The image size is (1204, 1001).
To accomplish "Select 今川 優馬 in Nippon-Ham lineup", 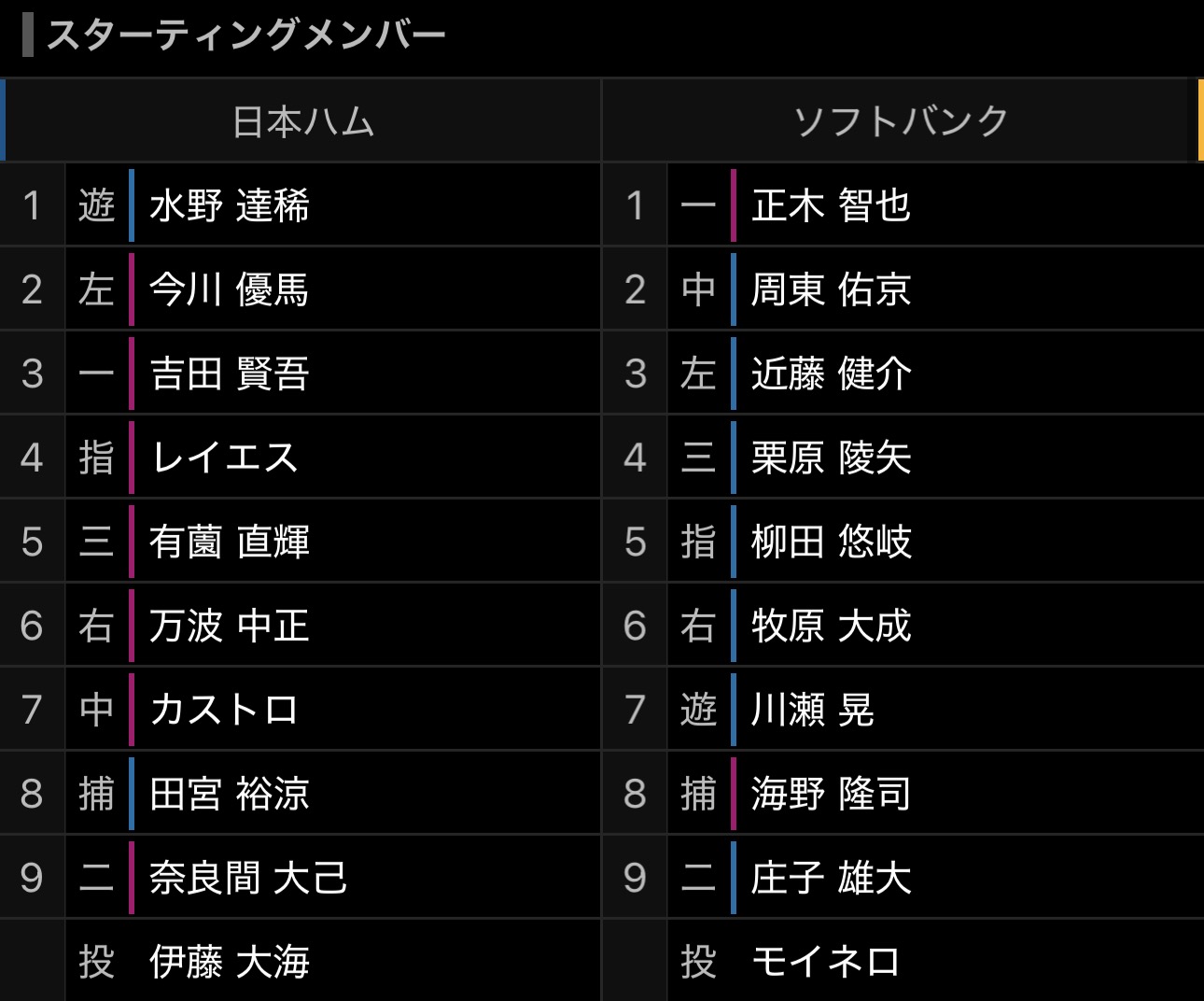I will [x=229, y=289].
